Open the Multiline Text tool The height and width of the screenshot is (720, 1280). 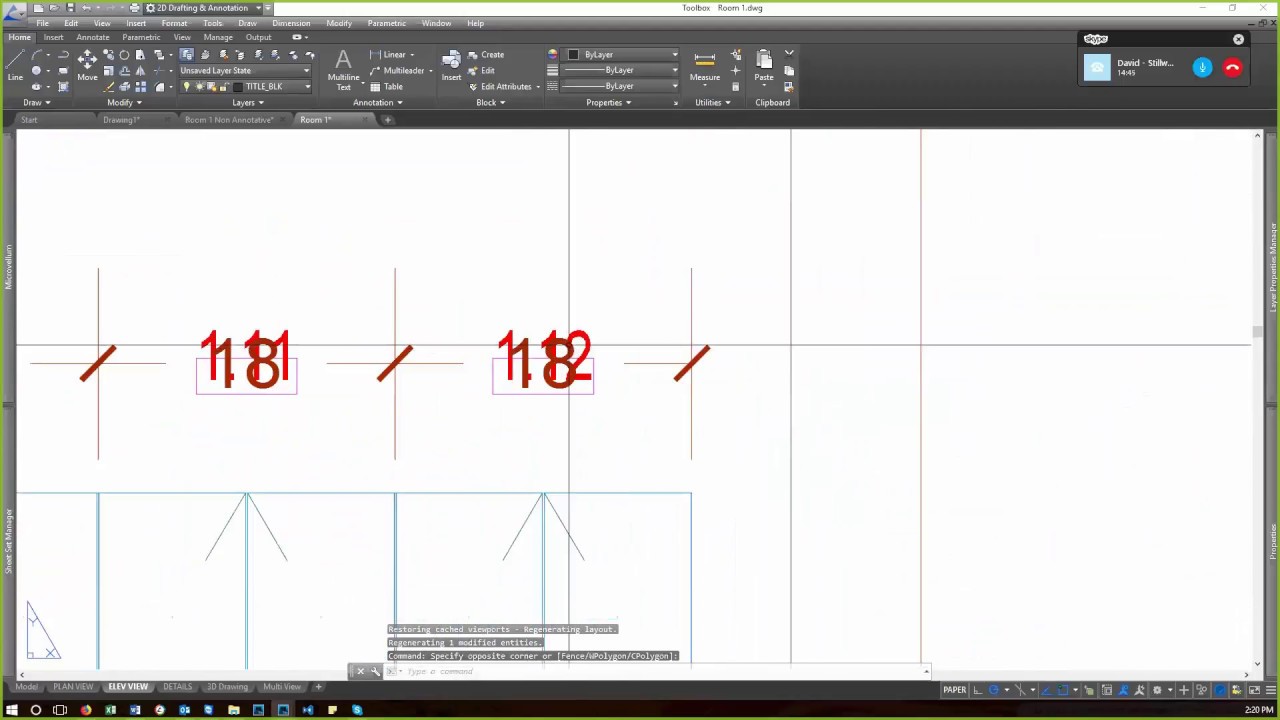coord(343,70)
